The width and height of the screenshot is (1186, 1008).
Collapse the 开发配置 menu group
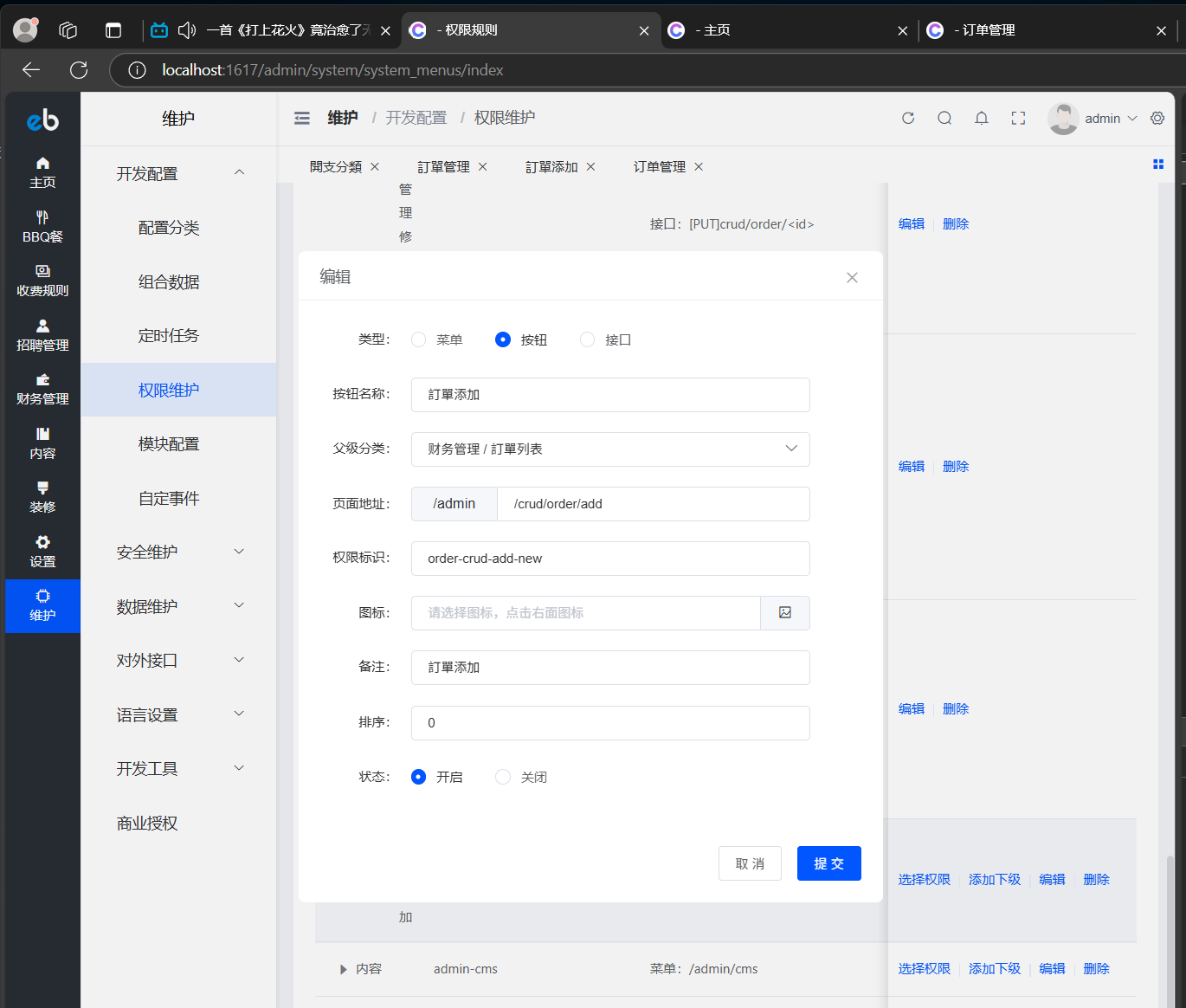(178, 173)
